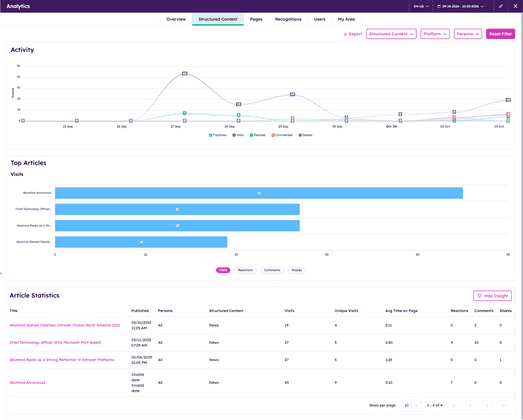523x420 pixels.
Task: Expand the Platform filter dropdown
Action: point(435,34)
